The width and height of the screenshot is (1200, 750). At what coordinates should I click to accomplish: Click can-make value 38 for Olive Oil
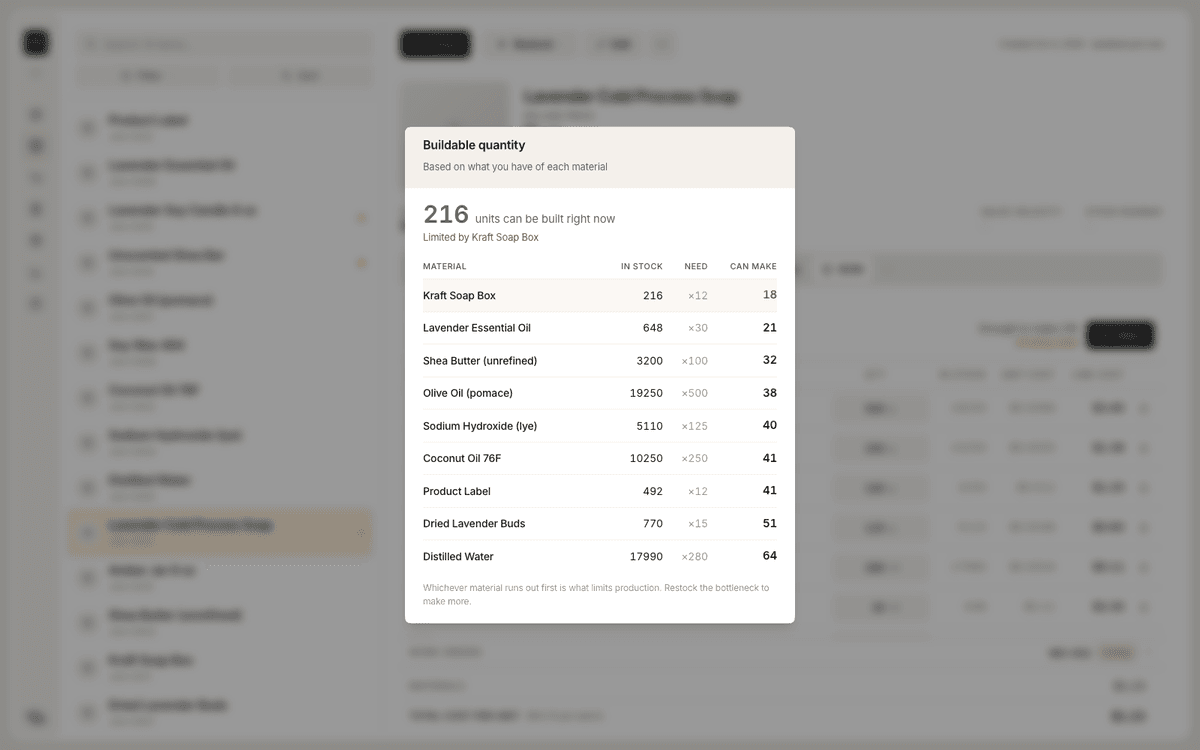[x=770, y=393]
